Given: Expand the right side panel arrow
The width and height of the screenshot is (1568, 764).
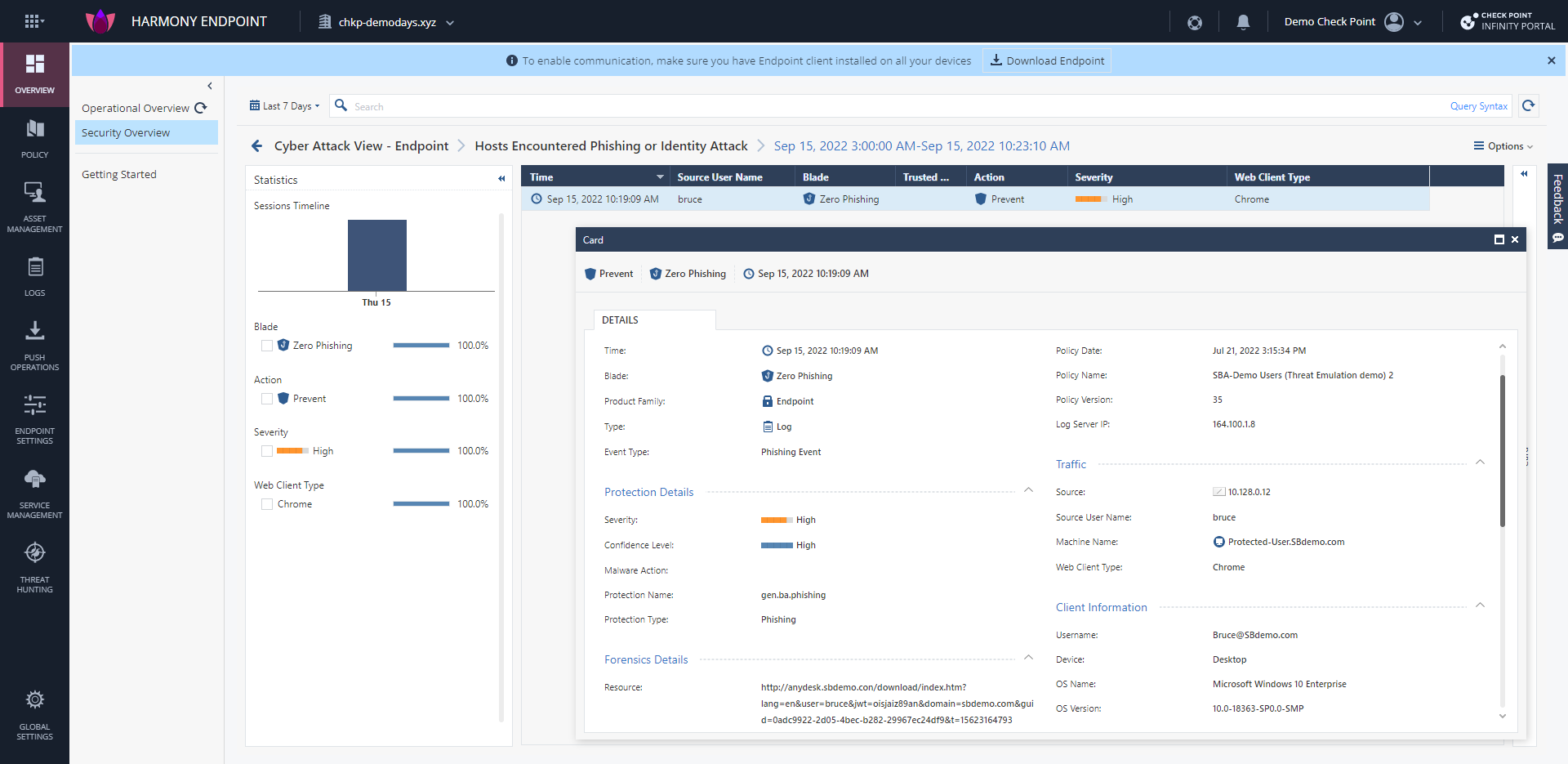Looking at the screenshot, I should (1524, 173).
